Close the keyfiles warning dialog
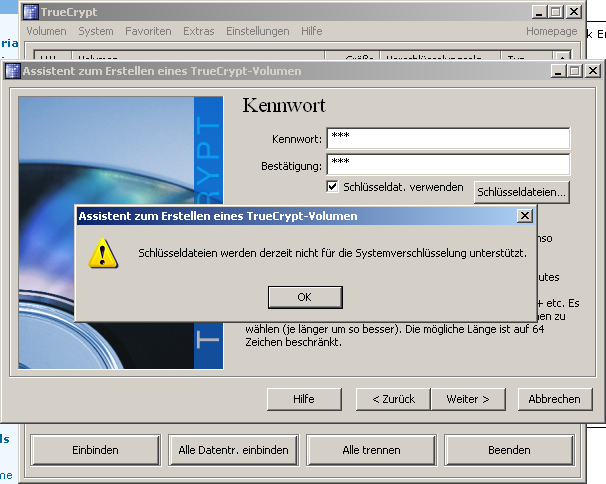Viewport: 606px width, 484px height. pyautogui.click(x=524, y=215)
